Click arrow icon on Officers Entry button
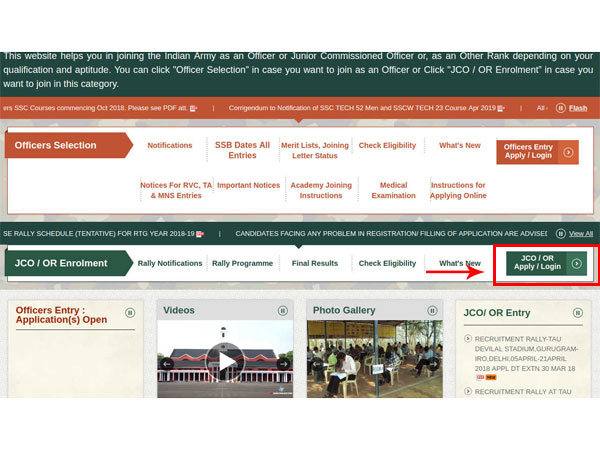600x450 pixels. [x=568, y=152]
